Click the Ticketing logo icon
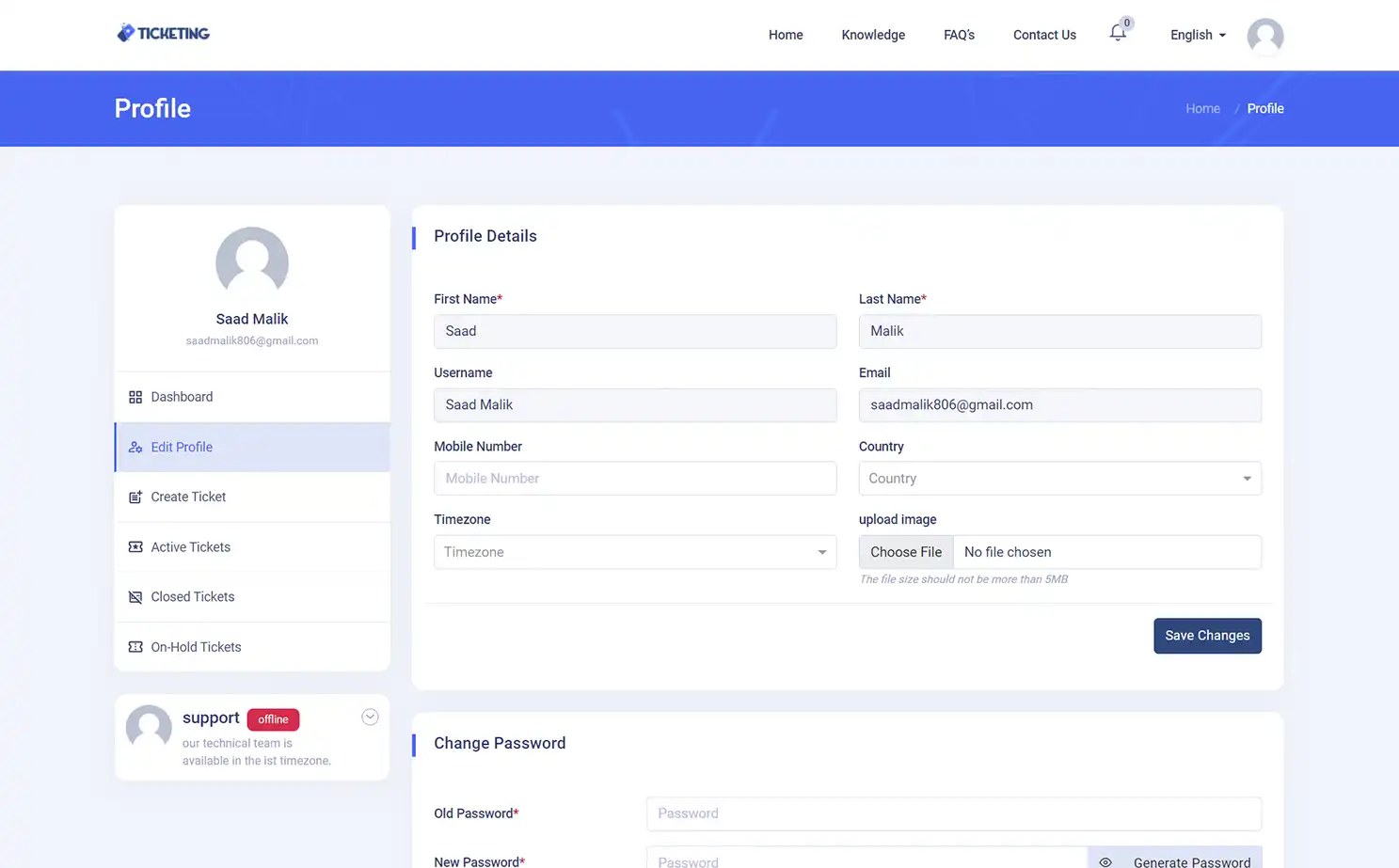Screen dimensions: 1399x868 (x=125, y=32)
